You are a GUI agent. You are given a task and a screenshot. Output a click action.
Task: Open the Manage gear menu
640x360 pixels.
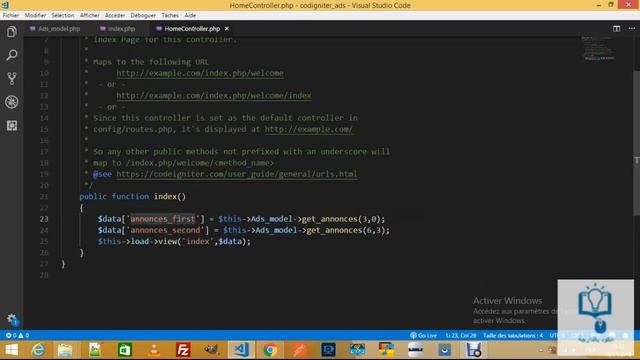coord(12,319)
